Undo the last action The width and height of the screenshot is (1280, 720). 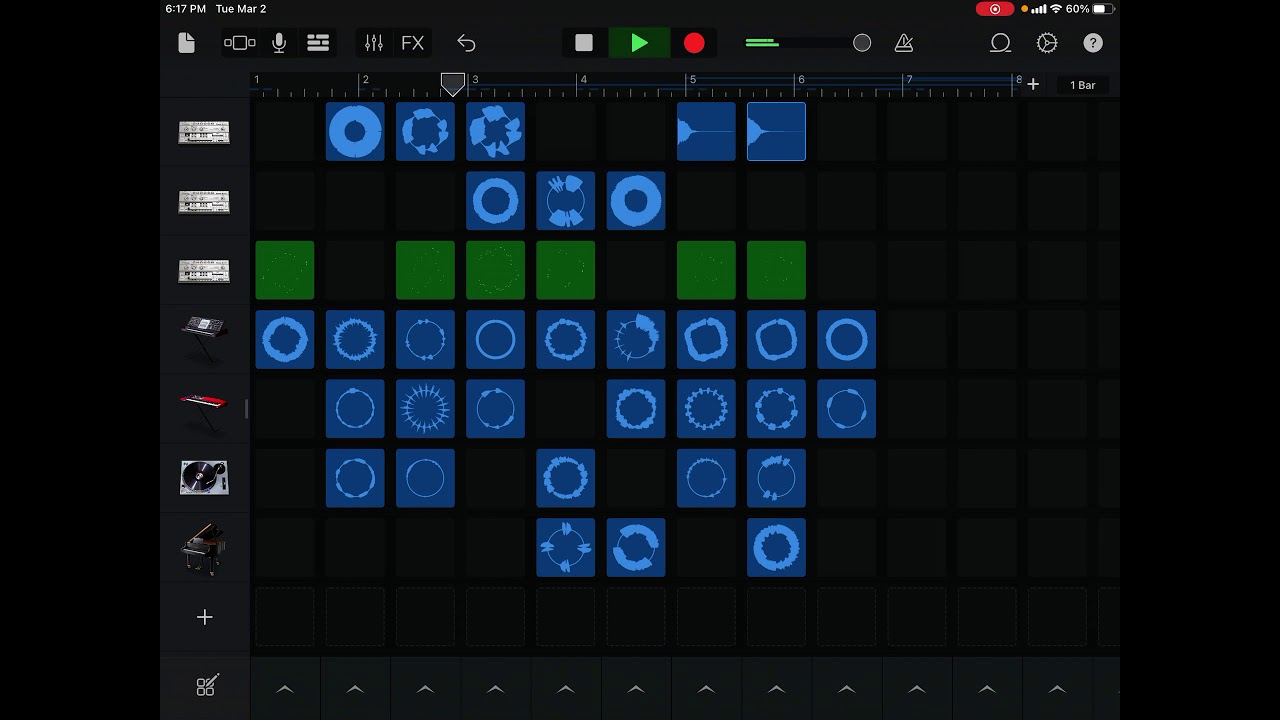point(466,43)
